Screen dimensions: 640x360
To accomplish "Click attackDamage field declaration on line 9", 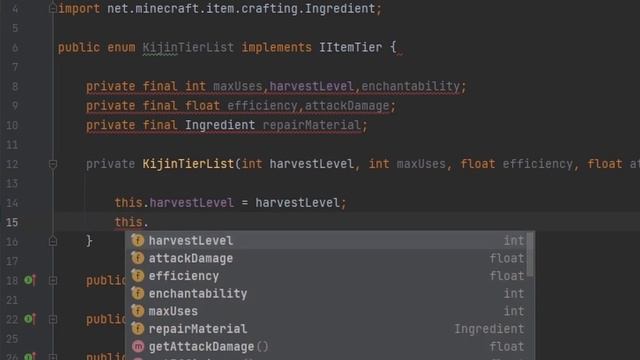I will [347, 106].
